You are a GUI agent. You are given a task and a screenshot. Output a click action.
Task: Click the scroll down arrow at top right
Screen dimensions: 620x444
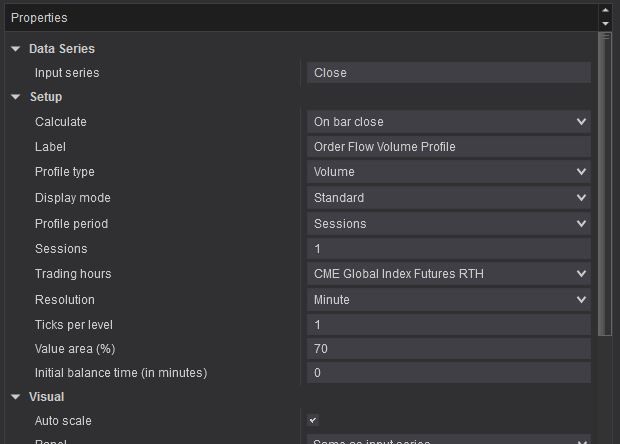tap(605, 22)
